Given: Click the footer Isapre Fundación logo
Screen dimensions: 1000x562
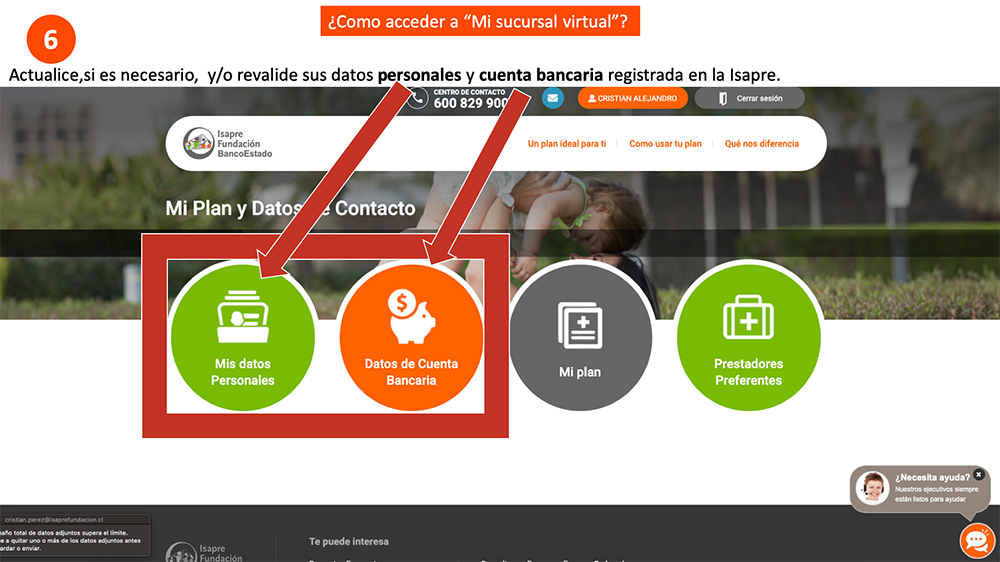Looking at the screenshot, I should pos(204,552).
